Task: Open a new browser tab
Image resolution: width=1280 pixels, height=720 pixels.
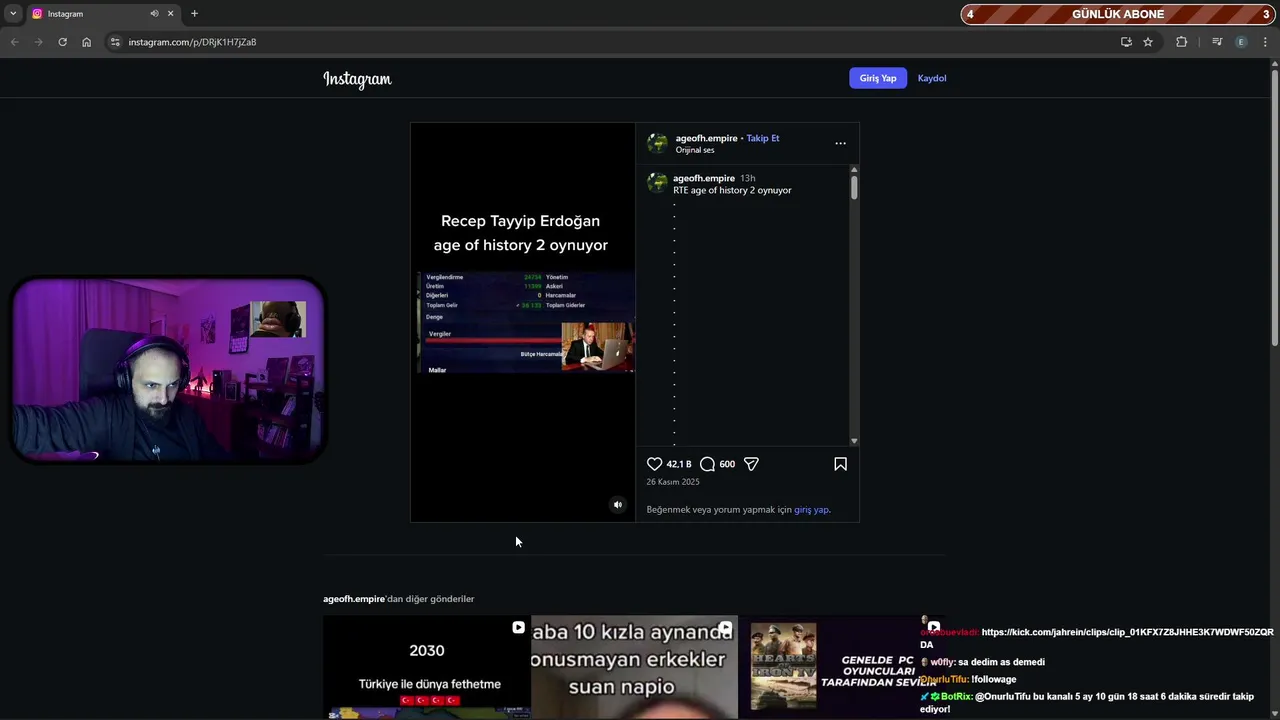Action: tap(194, 14)
